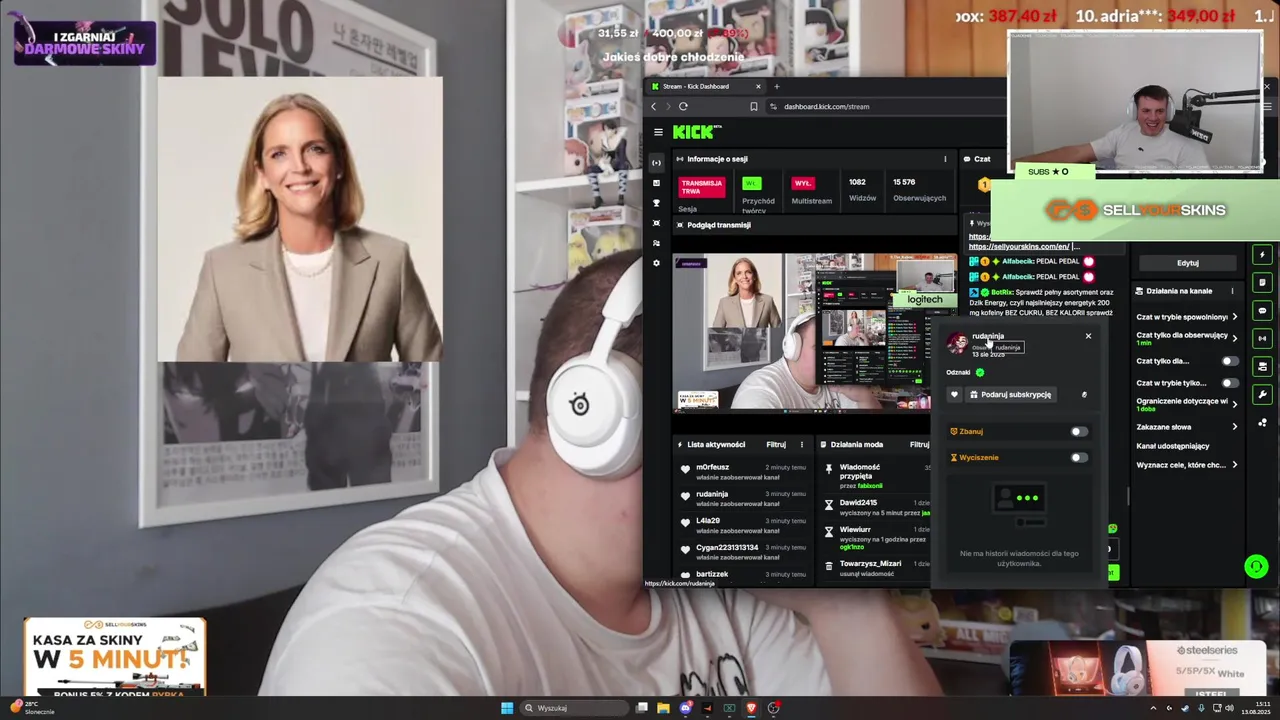This screenshot has height=720, width=1280.
Task: Close the rudaninja user card
Action: [x=1088, y=336]
